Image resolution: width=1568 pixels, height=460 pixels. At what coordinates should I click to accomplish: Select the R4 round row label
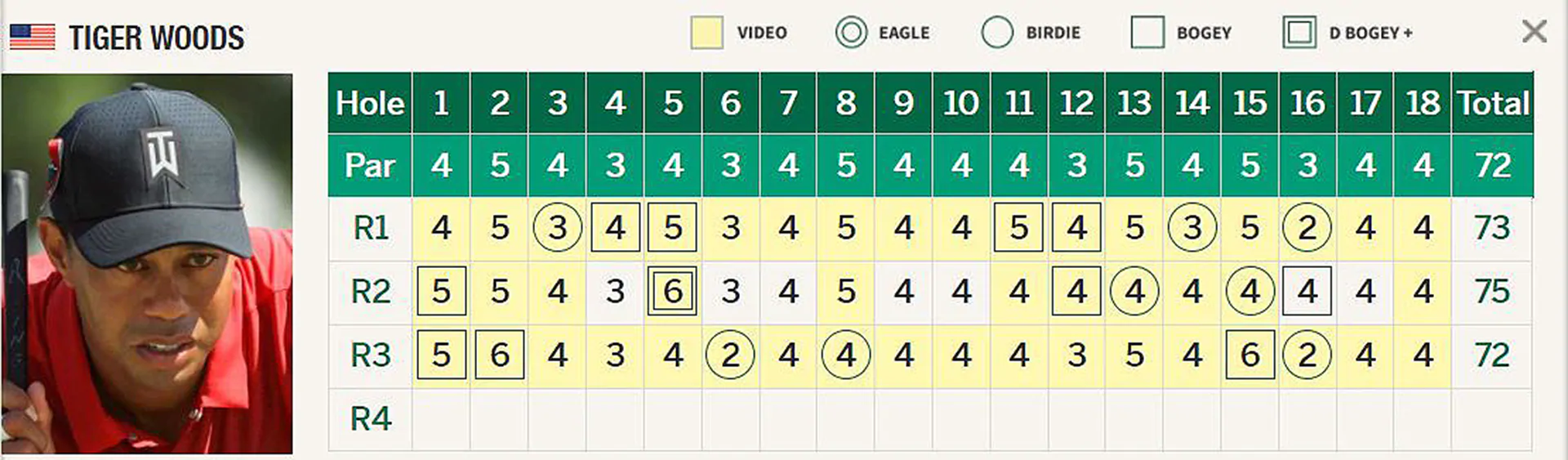point(371,419)
